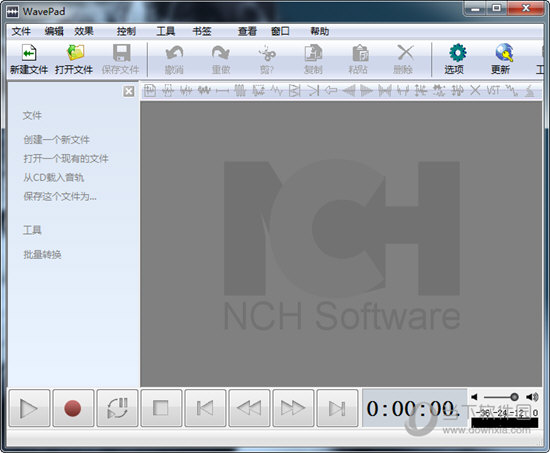The height and width of the screenshot is (453, 550).
Task: Click the Update (更新) globe icon
Action: pyautogui.click(x=504, y=53)
